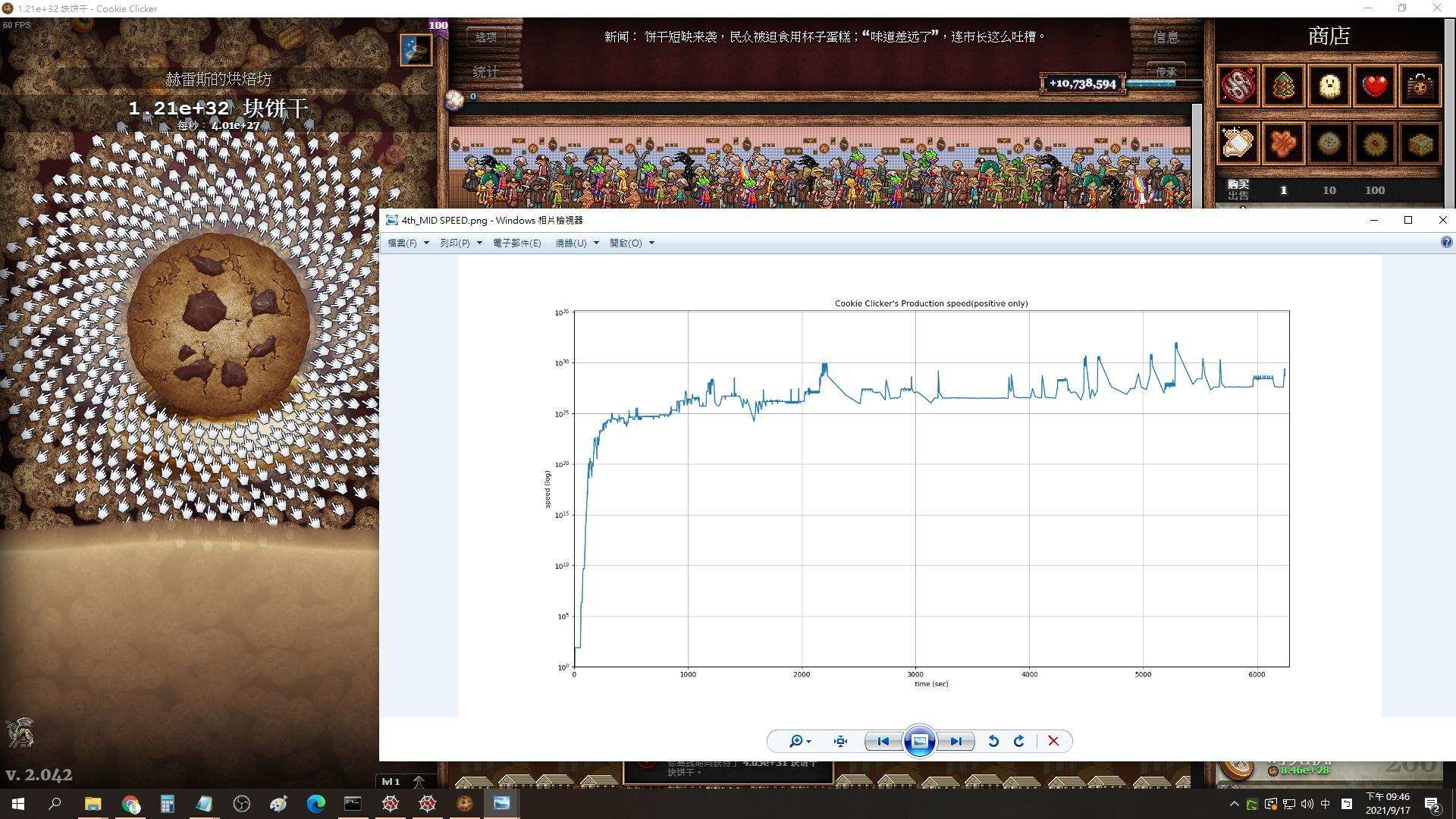
Task: Rotate image counterclockwise in photo viewer
Action: click(x=993, y=741)
